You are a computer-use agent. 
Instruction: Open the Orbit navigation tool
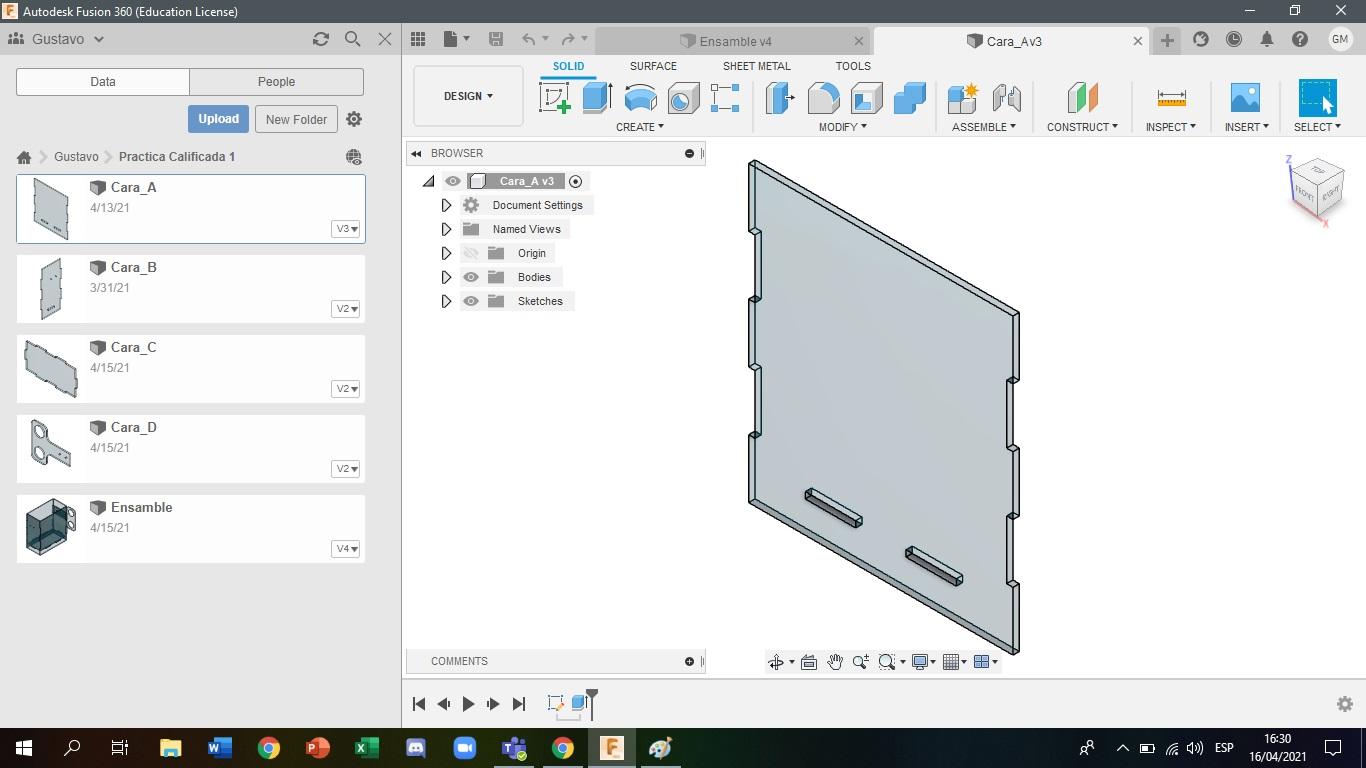(776, 662)
